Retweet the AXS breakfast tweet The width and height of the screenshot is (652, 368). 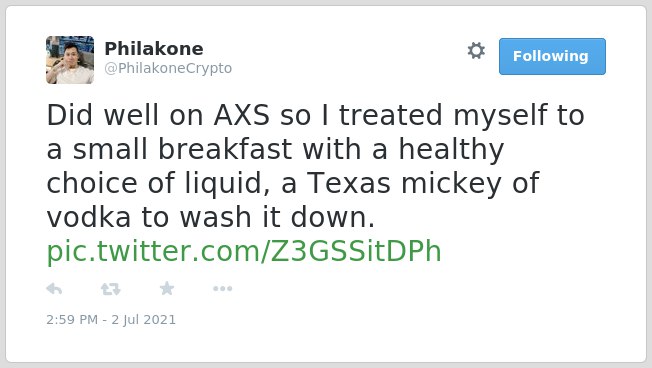pos(111,289)
